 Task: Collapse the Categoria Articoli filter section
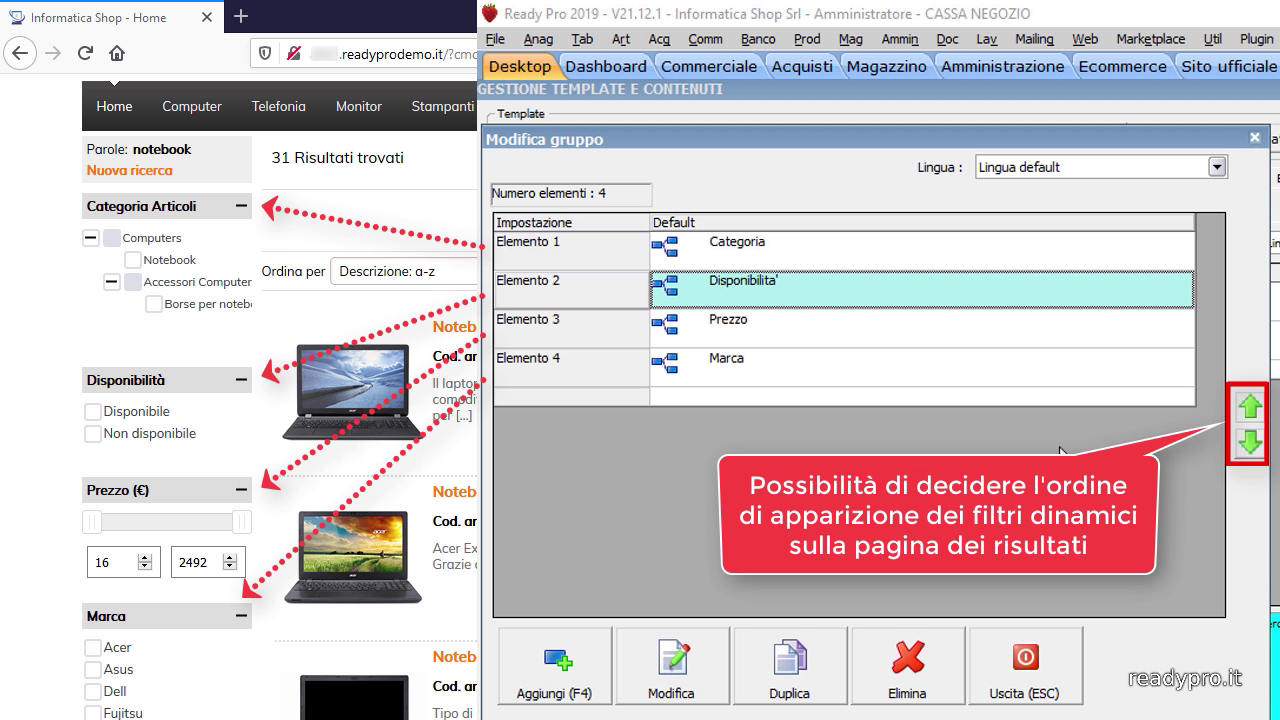pyautogui.click(x=241, y=206)
